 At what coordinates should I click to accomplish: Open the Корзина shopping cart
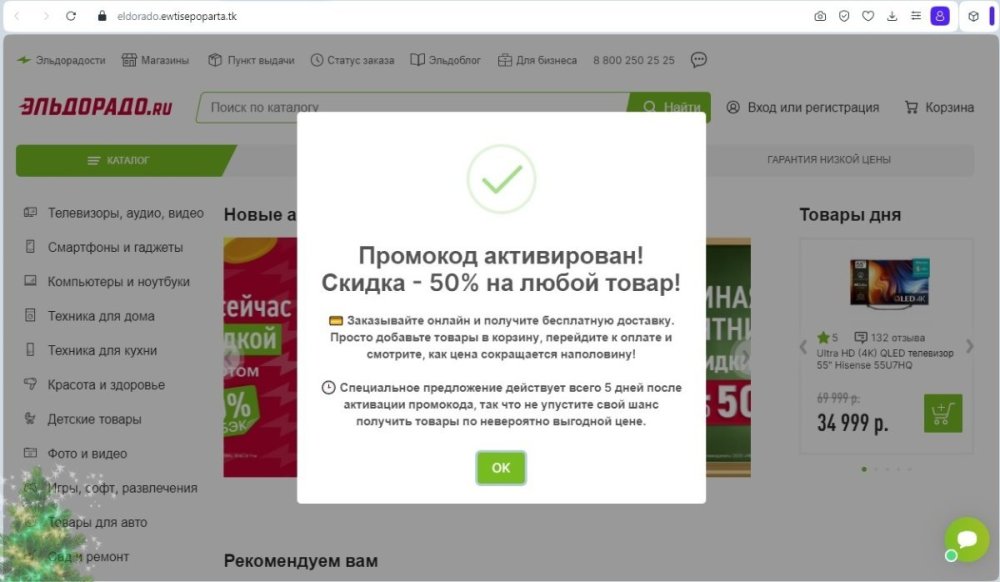[939, 107]
